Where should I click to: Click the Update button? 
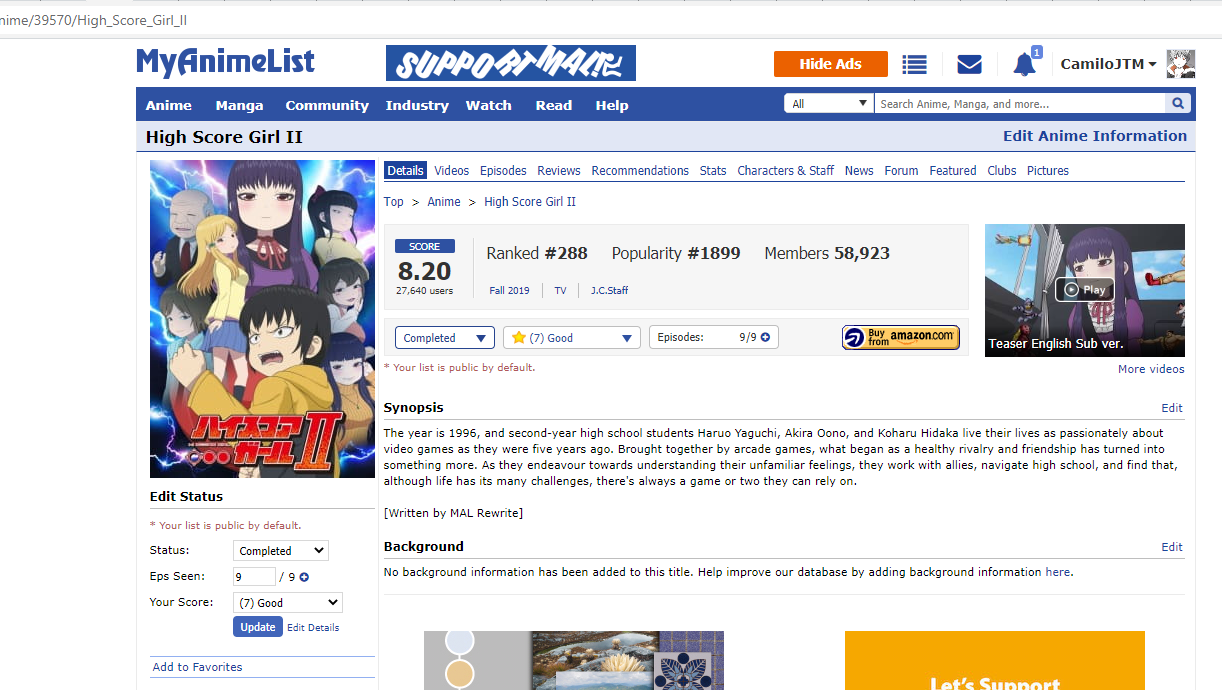tap(258, 627)
